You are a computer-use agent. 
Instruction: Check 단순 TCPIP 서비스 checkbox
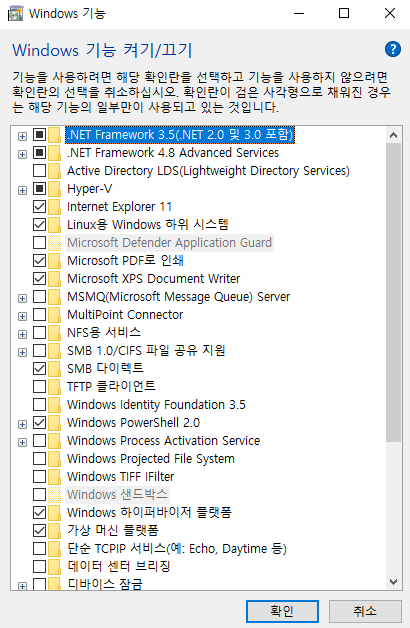(x=39, y=548)
